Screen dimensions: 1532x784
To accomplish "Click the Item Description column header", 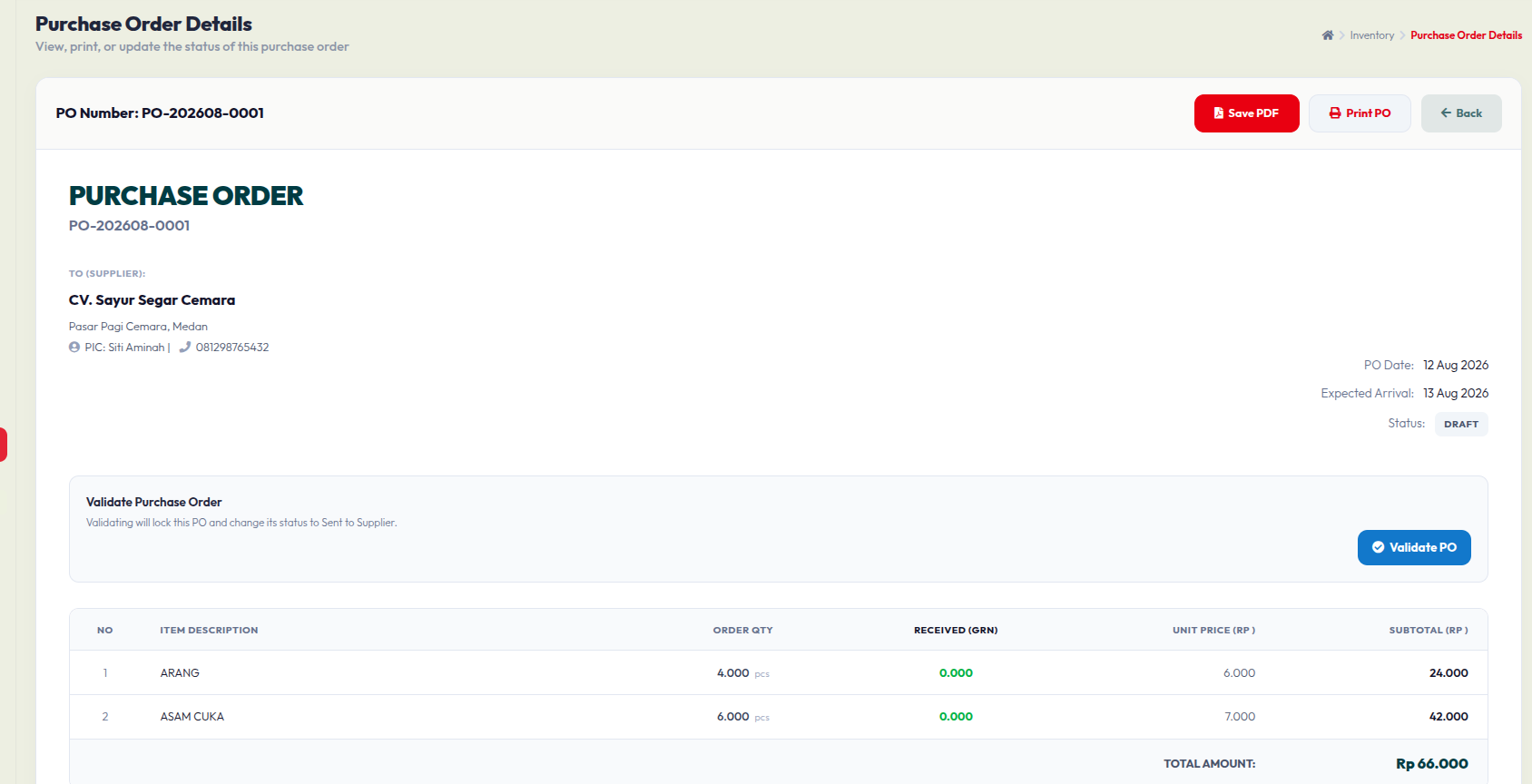I will click(209, 630).
